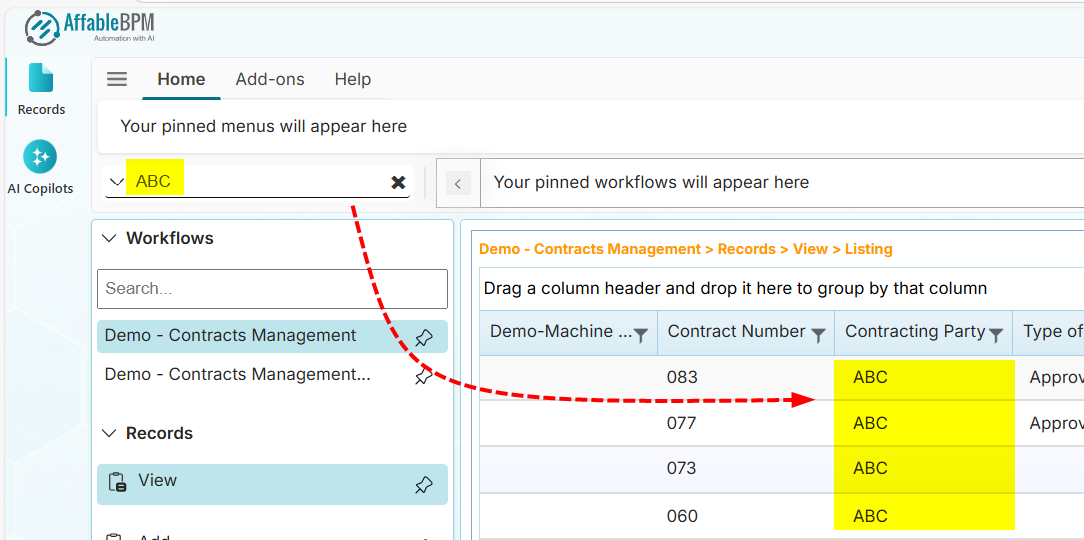
Task: Select the row with contract number 083
Action: click(682, 378)
